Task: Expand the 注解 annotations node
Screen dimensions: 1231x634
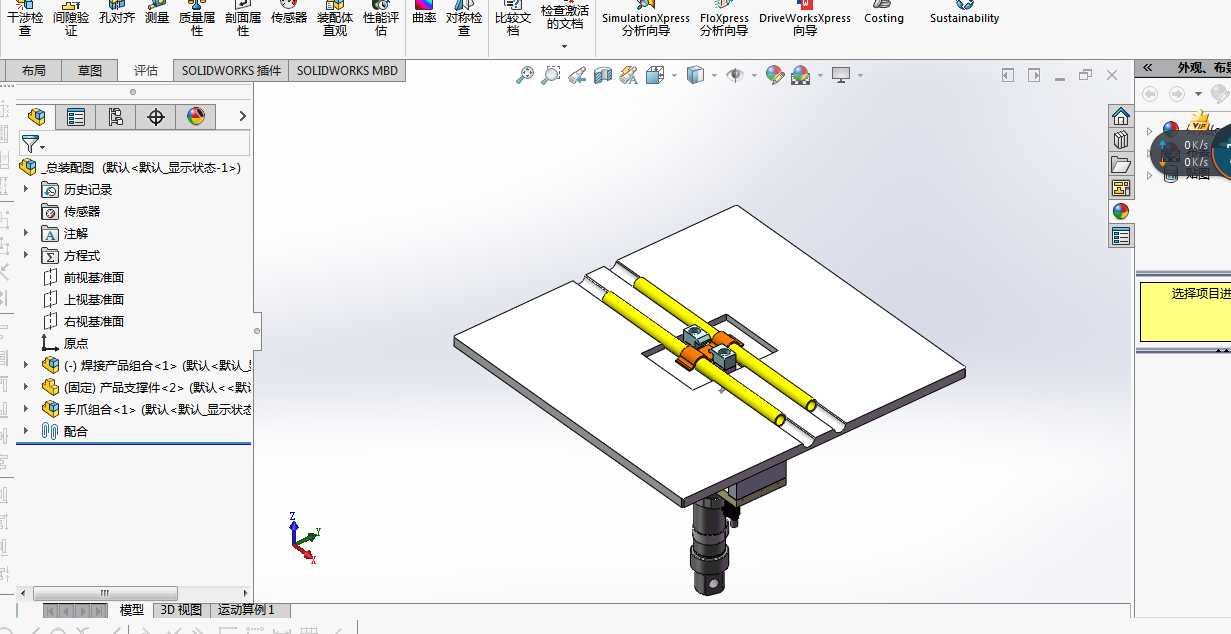Action: 26,233
